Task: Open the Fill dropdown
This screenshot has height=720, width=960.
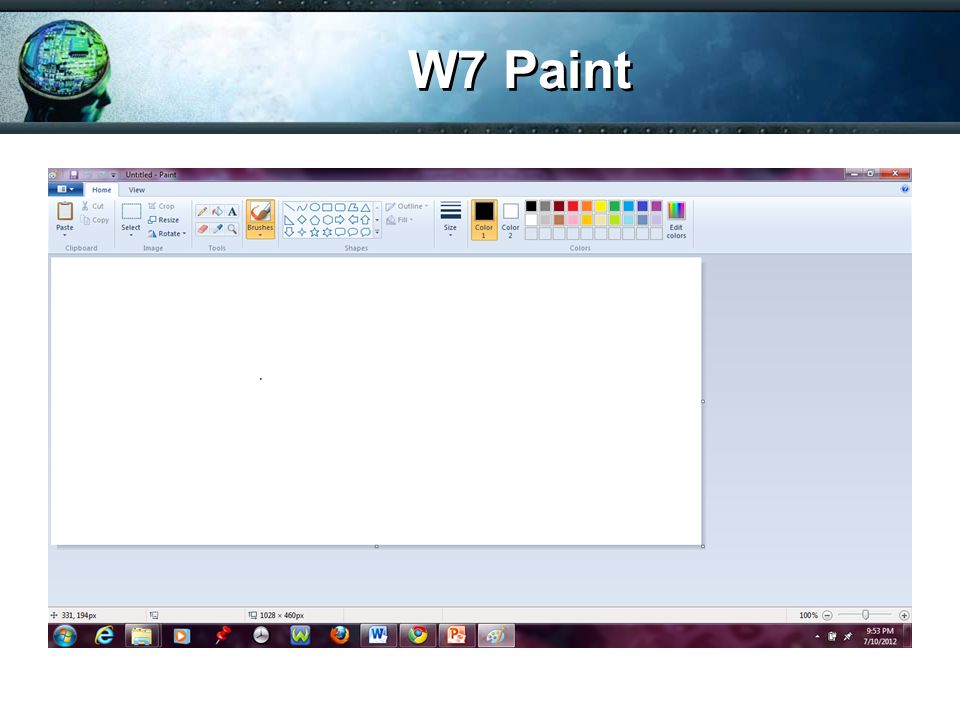Action: click(399, 220)
